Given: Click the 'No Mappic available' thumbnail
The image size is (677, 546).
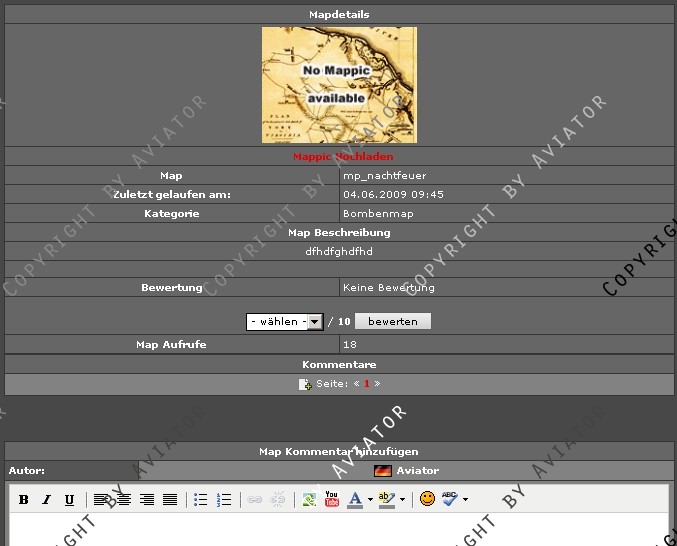Looking at the screenshot, I should 339,85.
